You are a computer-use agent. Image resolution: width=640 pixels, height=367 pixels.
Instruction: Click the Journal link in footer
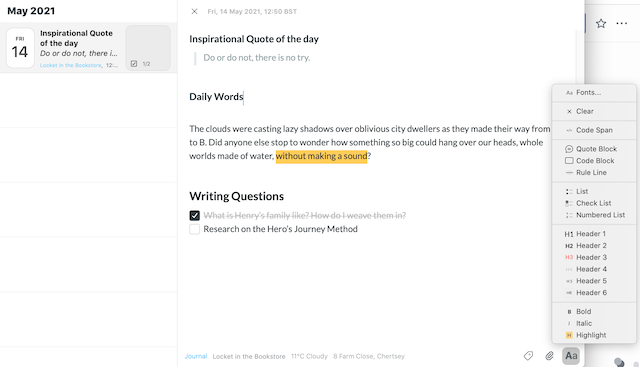[196, 356]
